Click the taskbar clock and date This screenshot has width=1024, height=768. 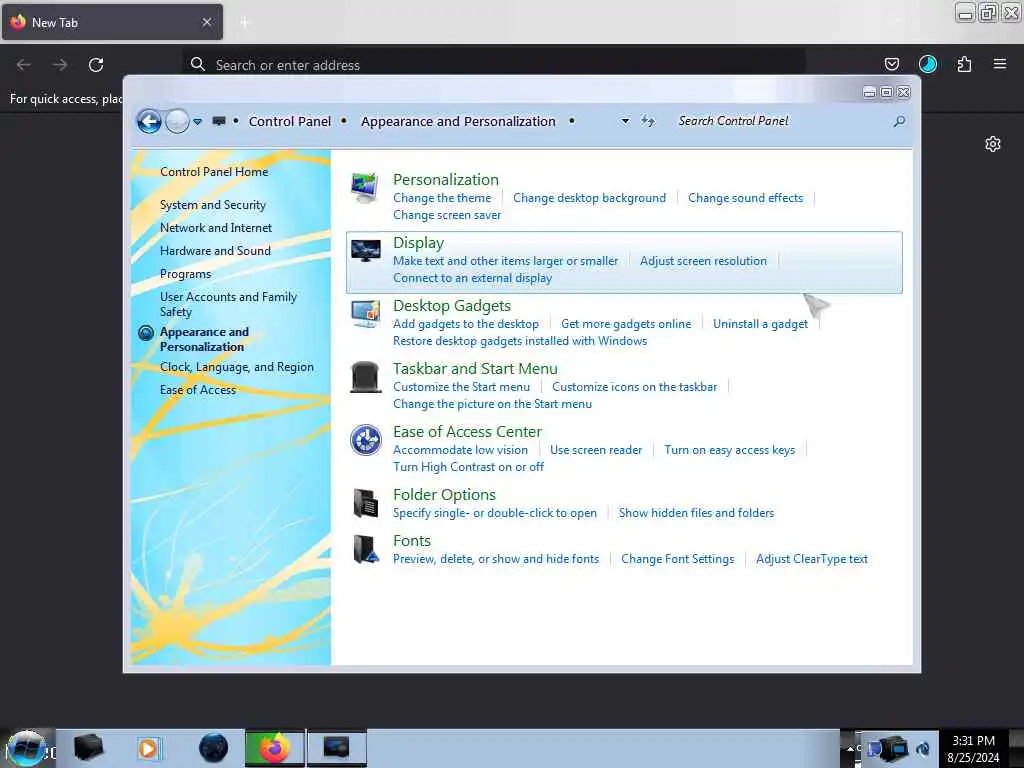pyautogui.click(x=974, y=748)
